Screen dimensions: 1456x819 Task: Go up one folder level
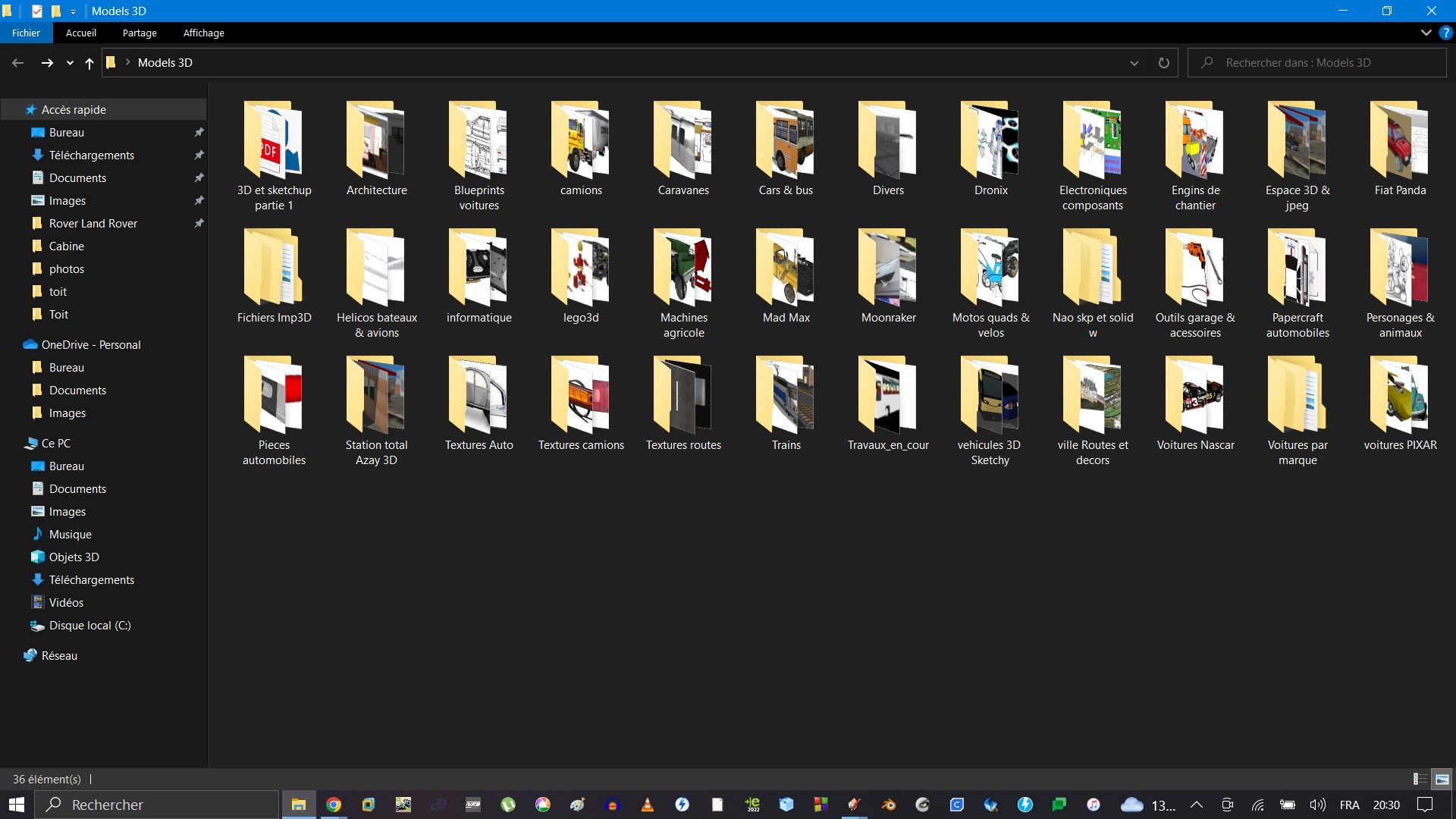[89, 63]
